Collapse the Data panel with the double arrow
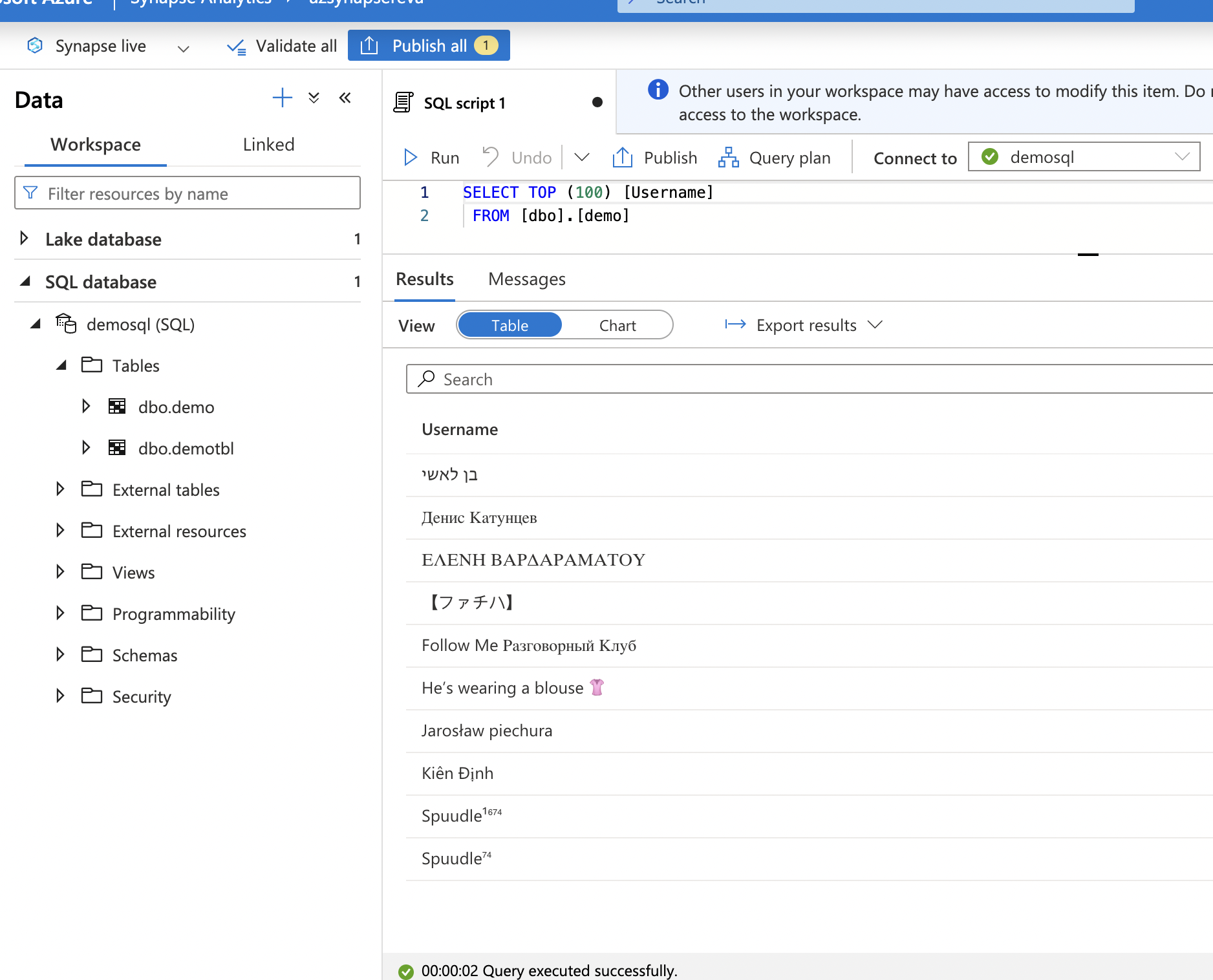The width and height of the screenshot is (1213, 980). [345, 98]
